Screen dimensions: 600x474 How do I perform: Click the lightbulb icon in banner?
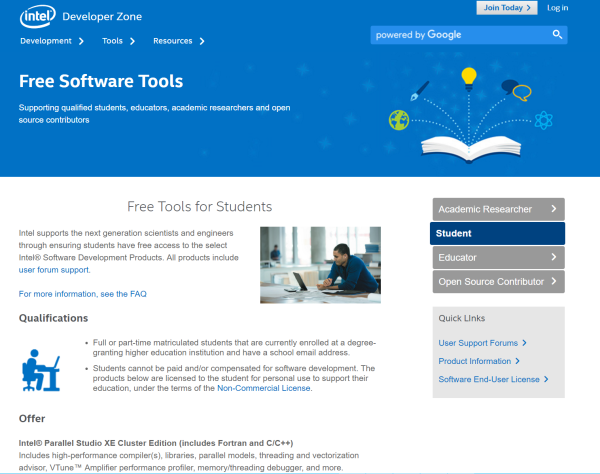tap(468, 76)
